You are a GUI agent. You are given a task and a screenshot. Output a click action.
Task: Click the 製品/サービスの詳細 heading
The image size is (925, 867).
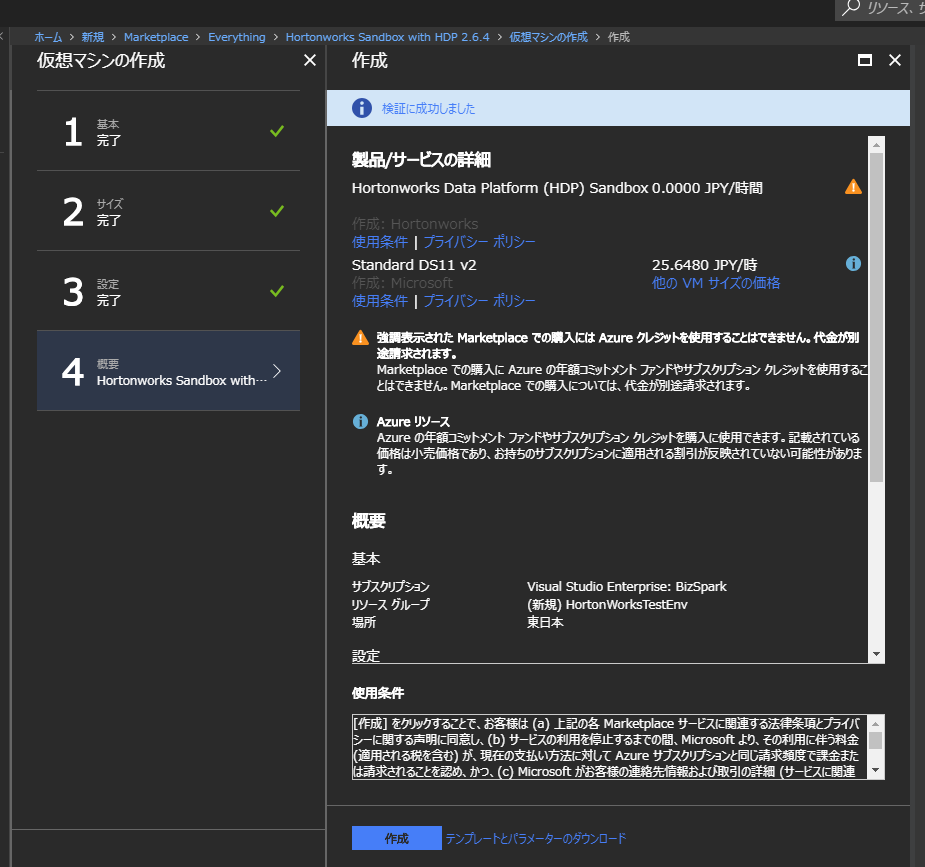coord(421,160)
